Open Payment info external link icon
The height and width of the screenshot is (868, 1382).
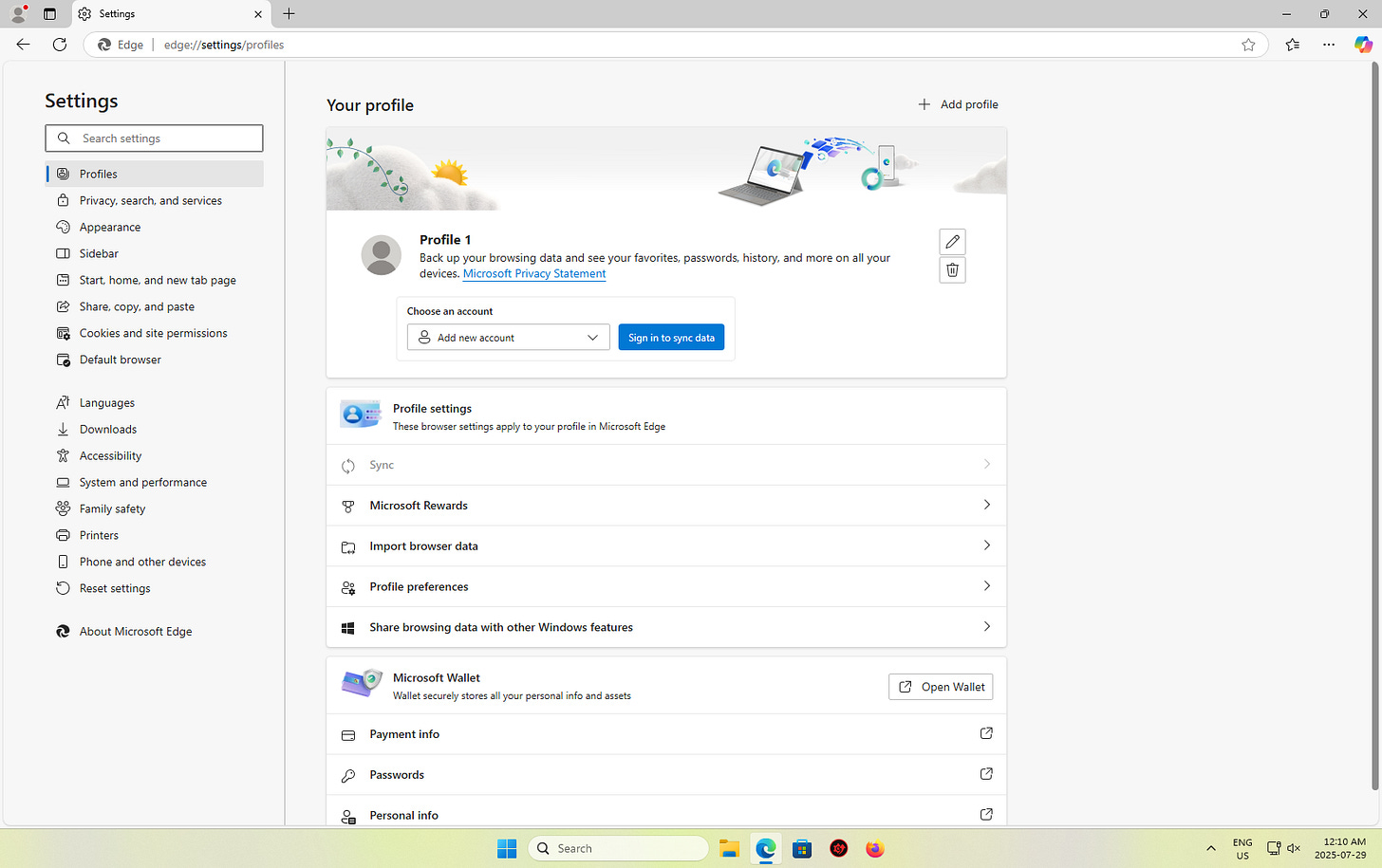click(986, 733)
